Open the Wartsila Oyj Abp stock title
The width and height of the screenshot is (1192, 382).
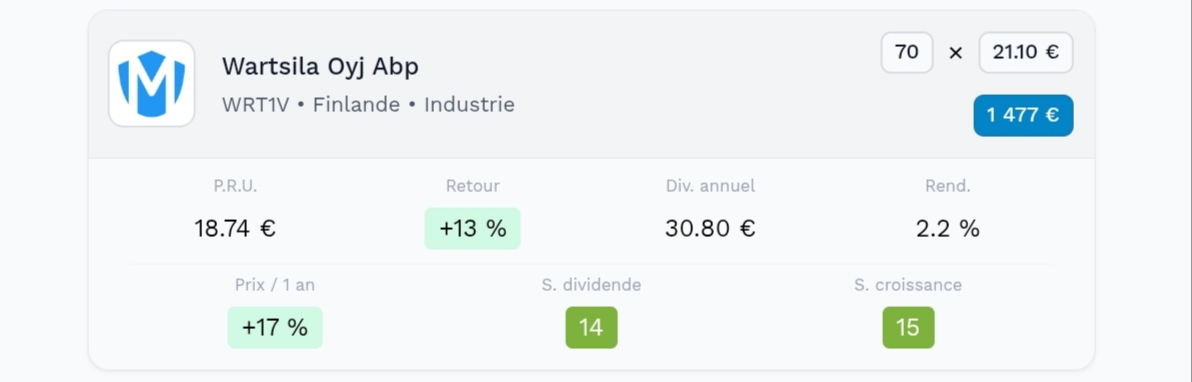pyautogui.click(x=320, y=67)
